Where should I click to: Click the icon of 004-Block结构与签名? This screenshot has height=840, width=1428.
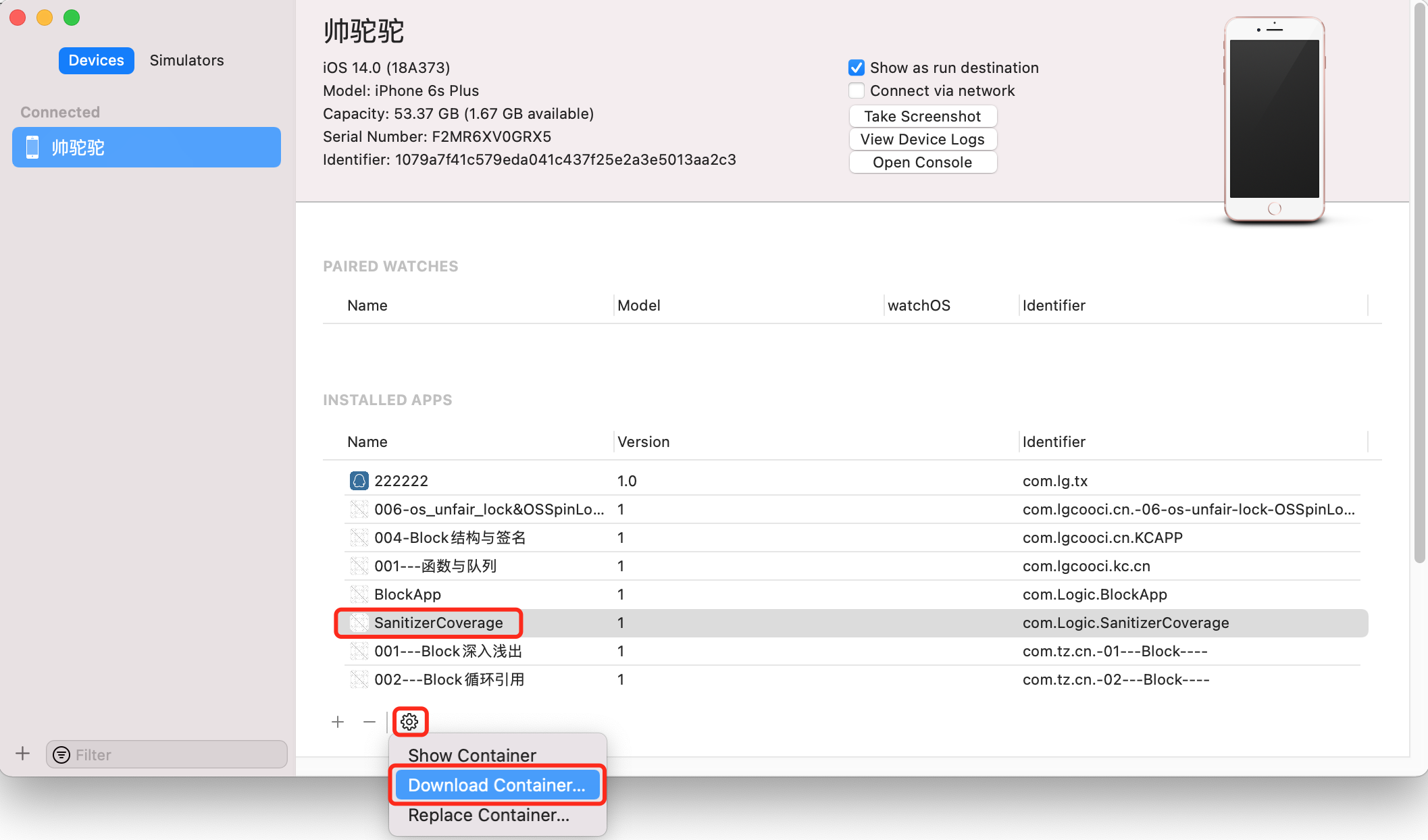coord(359,537)
